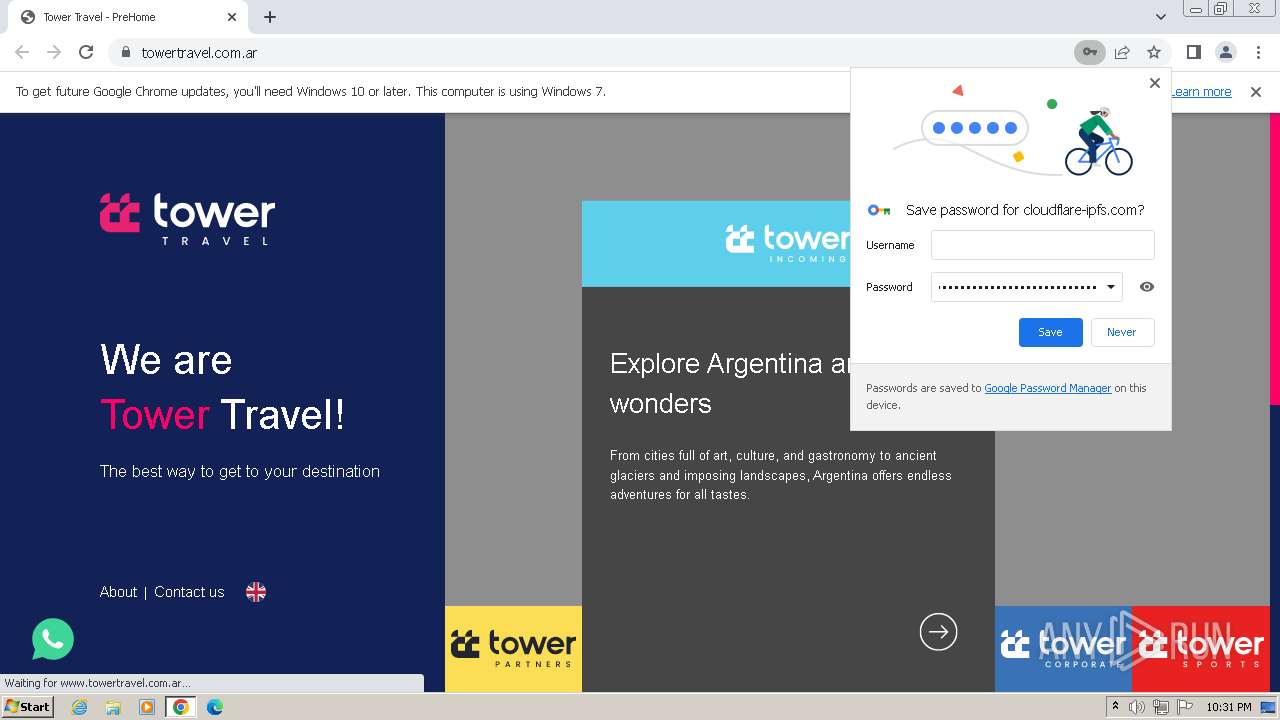The image size is (1280, 720).
Task: Launch Microsoft Edge from the taskbar
Action: (x=215, y=707)
